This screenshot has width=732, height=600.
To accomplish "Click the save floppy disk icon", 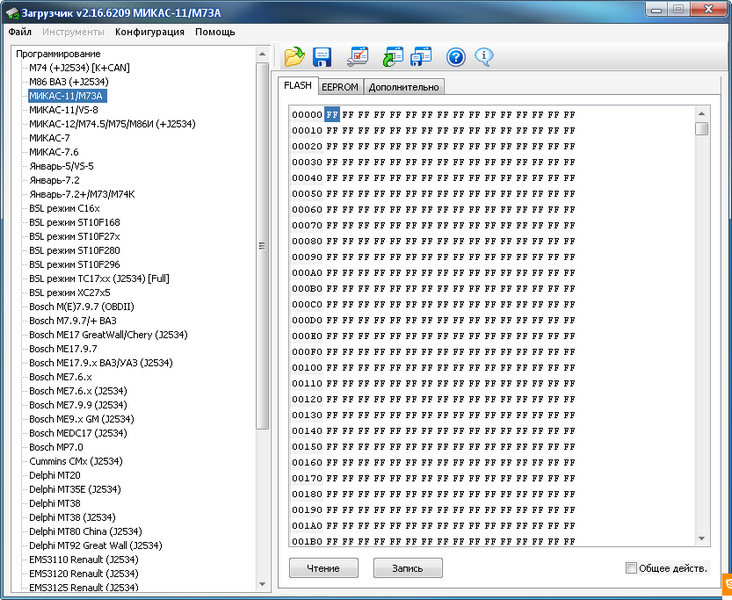I will (x=322, y=57).
